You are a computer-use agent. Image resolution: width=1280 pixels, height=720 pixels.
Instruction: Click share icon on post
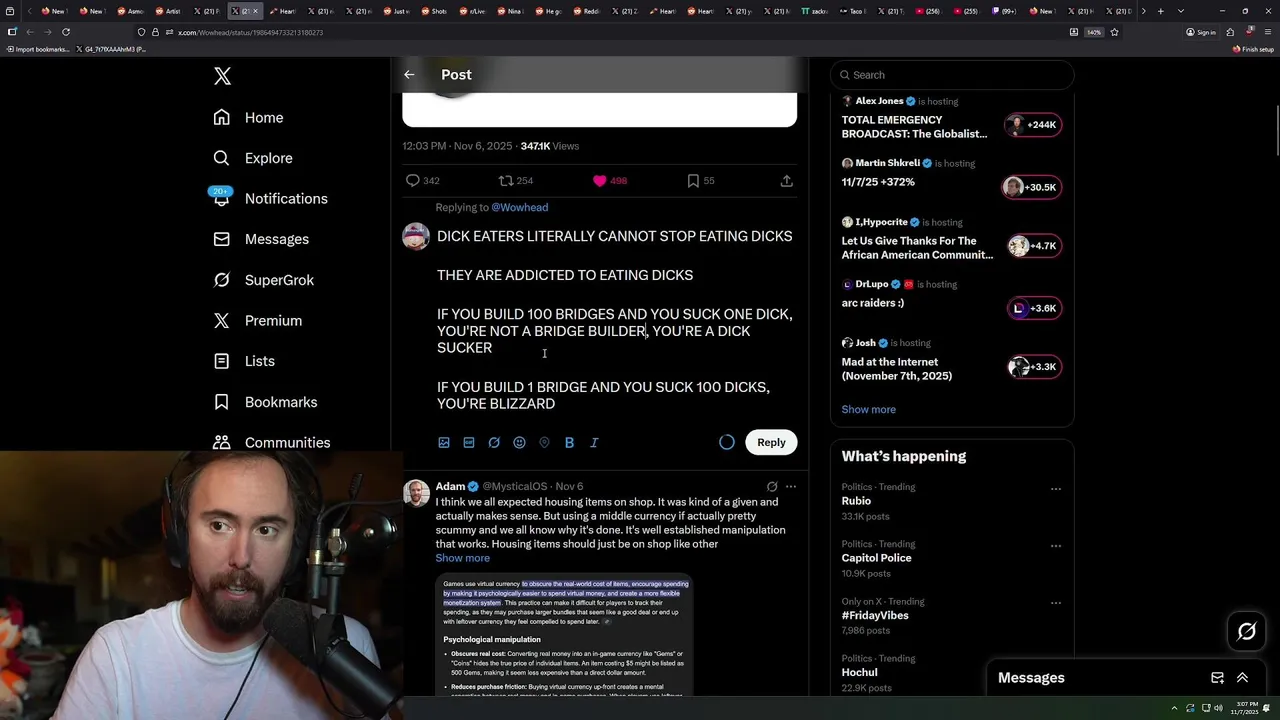click(786, 181)
